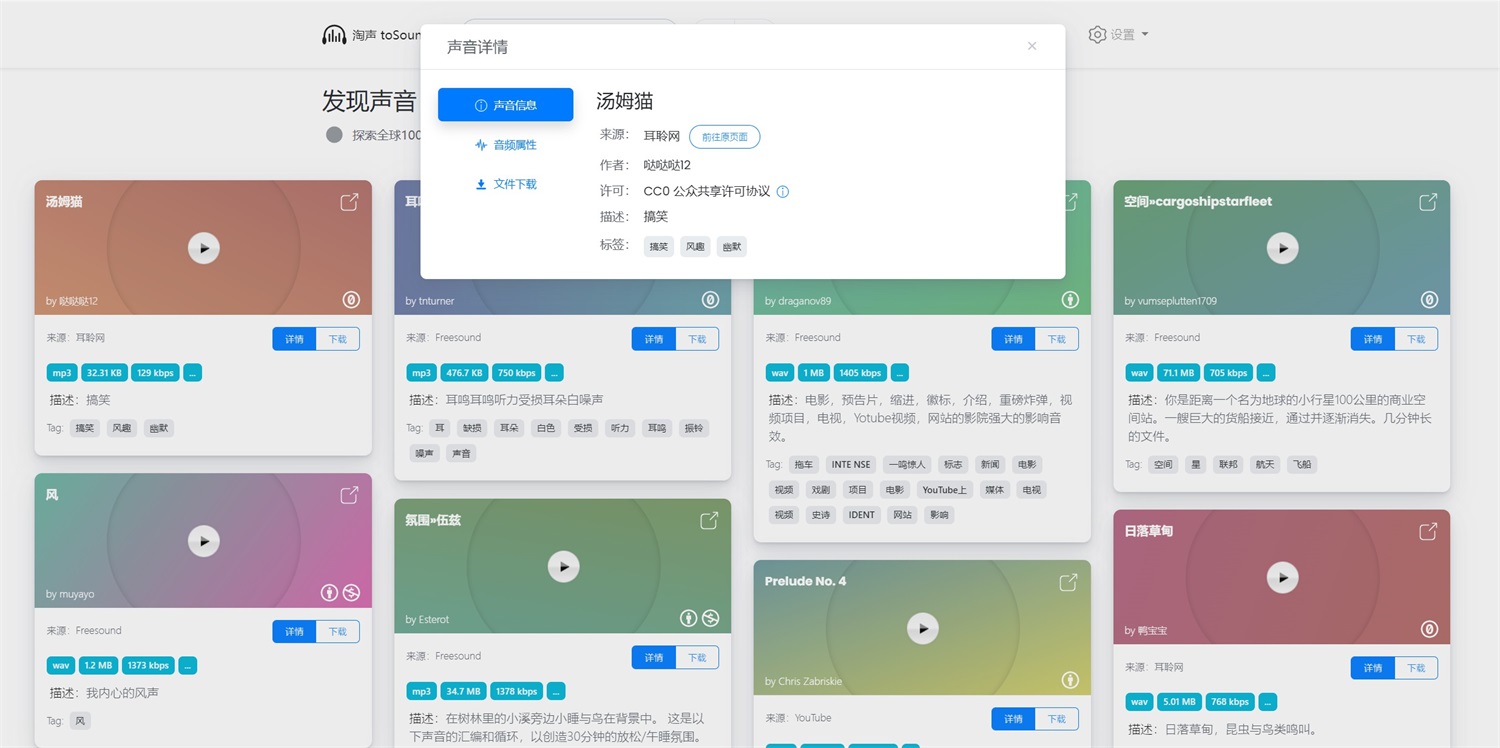Click 幽默 tag in dialog
1500x748 pixels.
[x=732, y=246]
